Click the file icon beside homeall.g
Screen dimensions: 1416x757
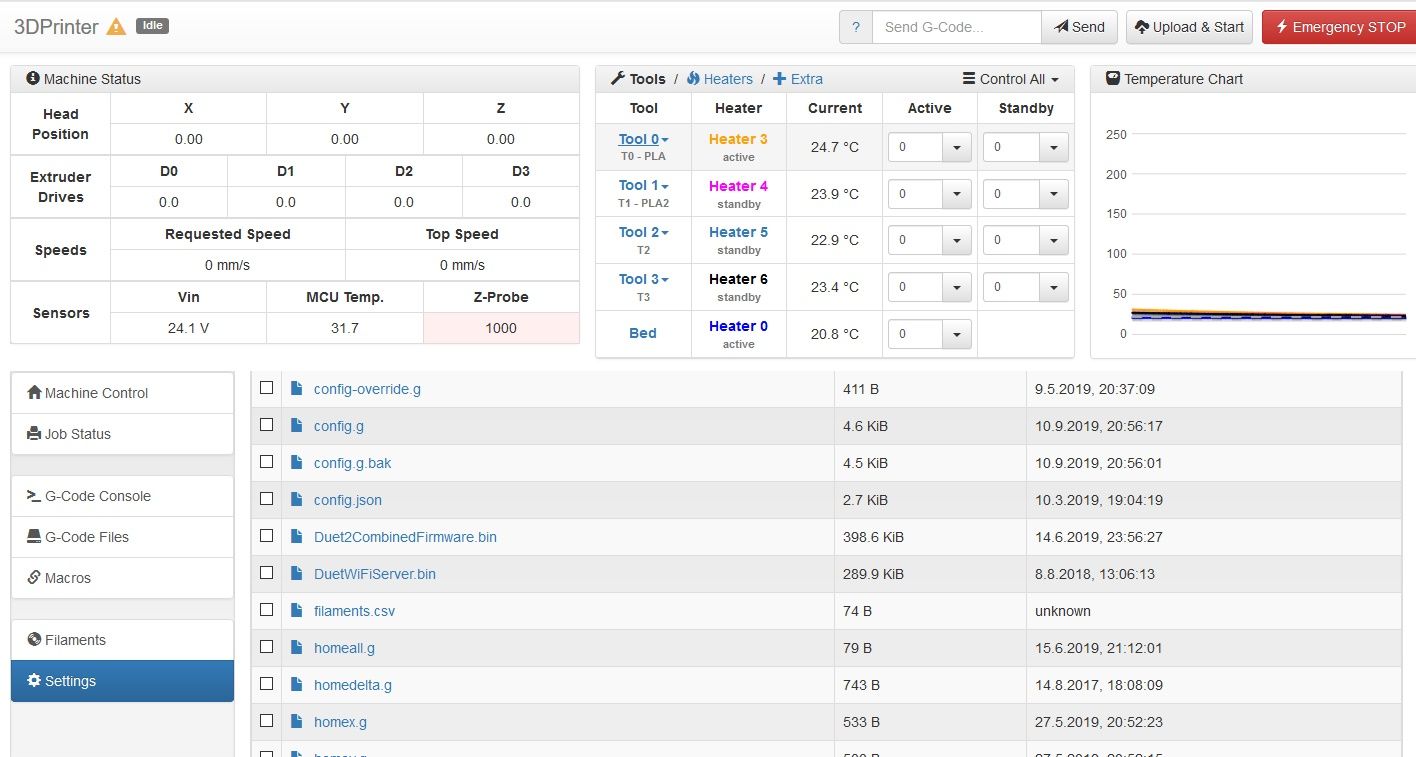point(296,647)
